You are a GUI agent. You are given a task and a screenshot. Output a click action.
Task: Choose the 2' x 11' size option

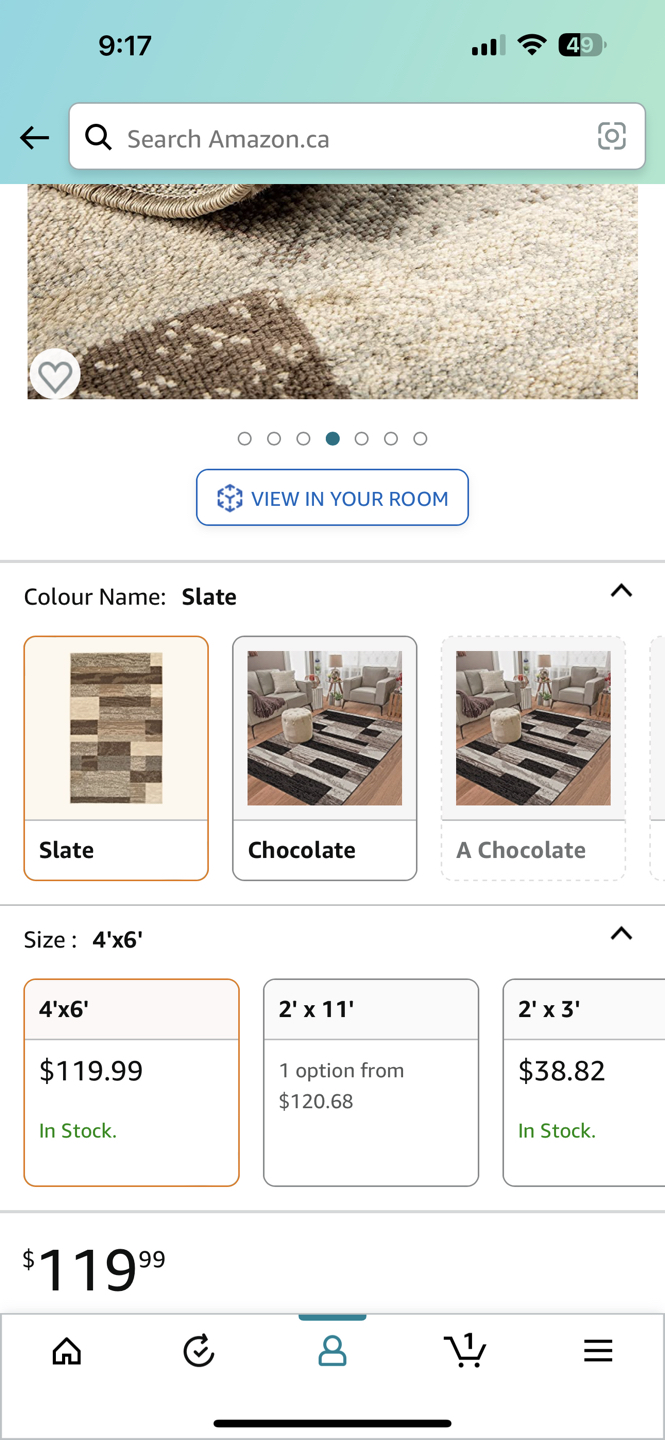click(370, 1082)
